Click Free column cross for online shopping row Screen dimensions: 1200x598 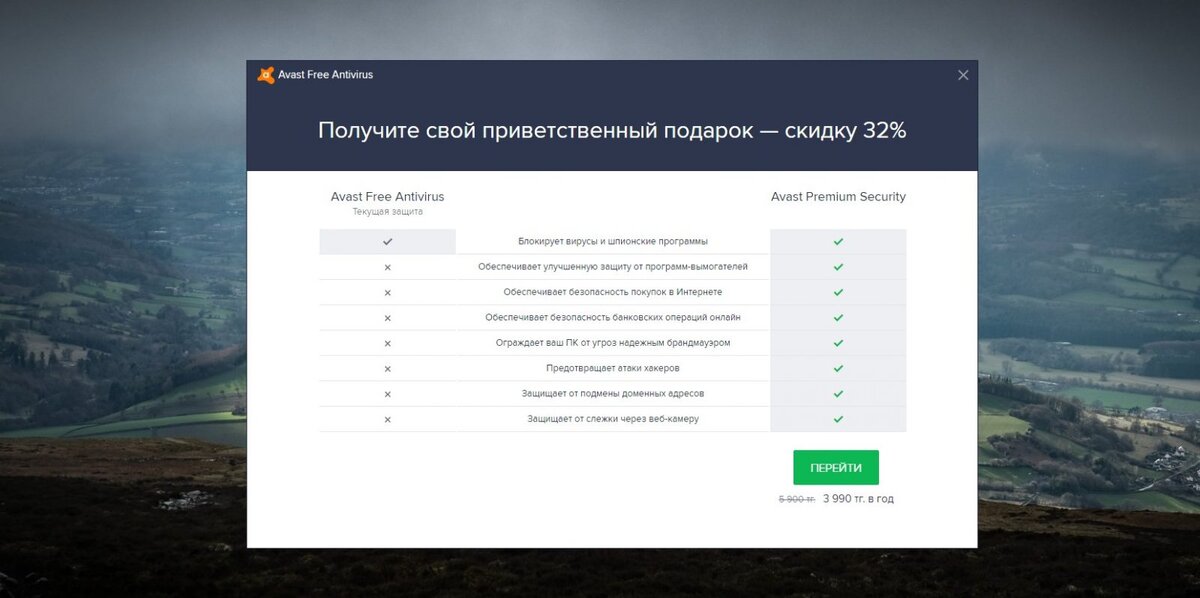(387, 292)
